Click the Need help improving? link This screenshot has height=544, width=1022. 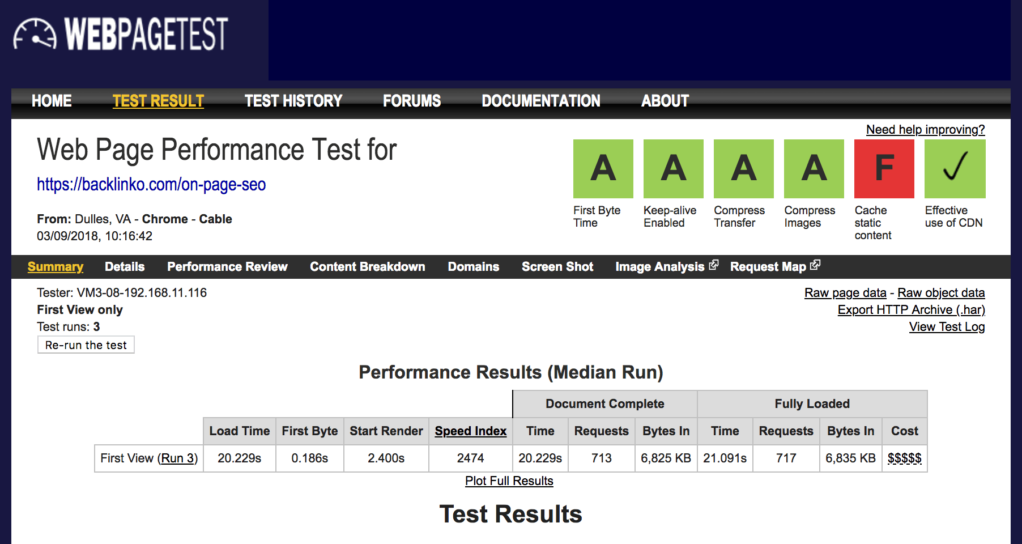tap(925, 130)
